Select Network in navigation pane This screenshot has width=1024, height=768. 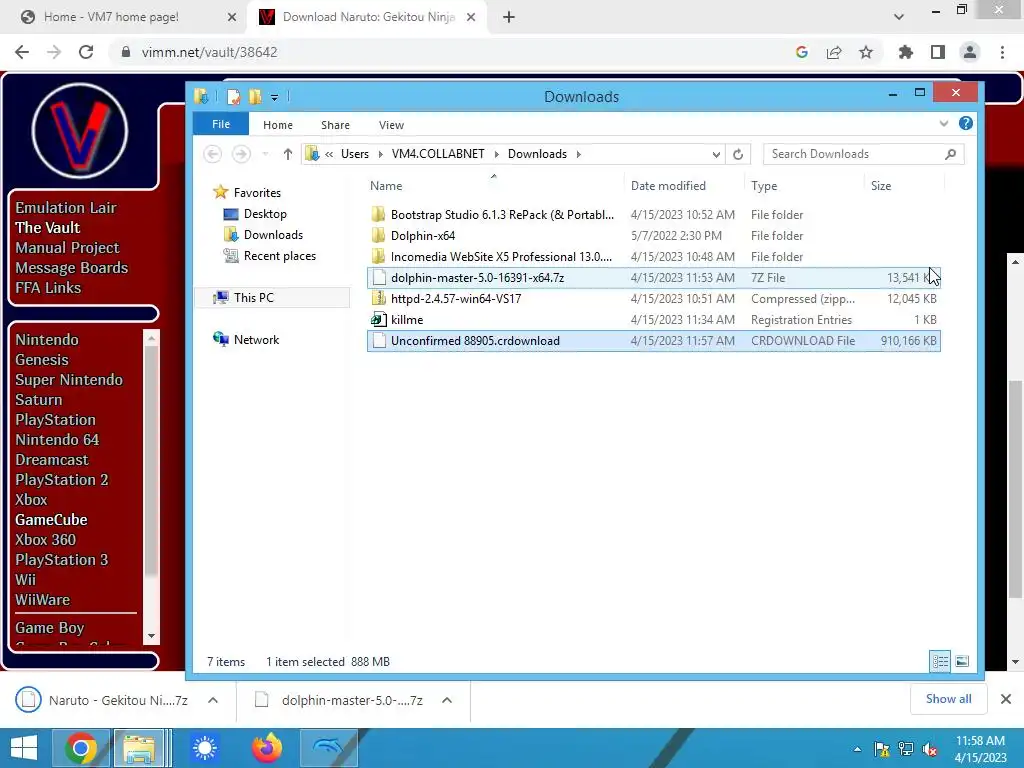[256, 340]
